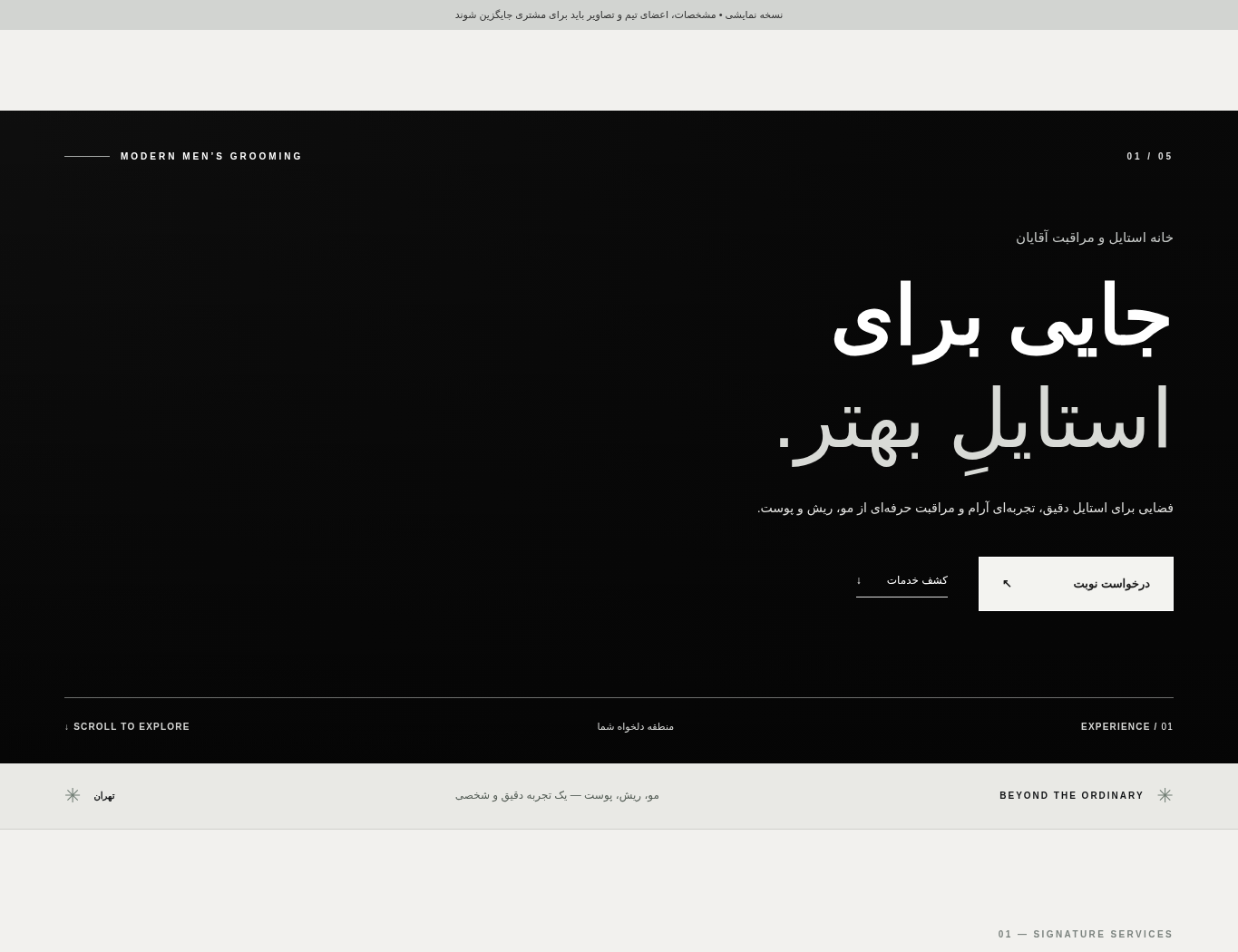Screen dimensions: 1238x952
Task: Click the arrow icon in درخواست نوبت button
Action: coord(1007,584)
